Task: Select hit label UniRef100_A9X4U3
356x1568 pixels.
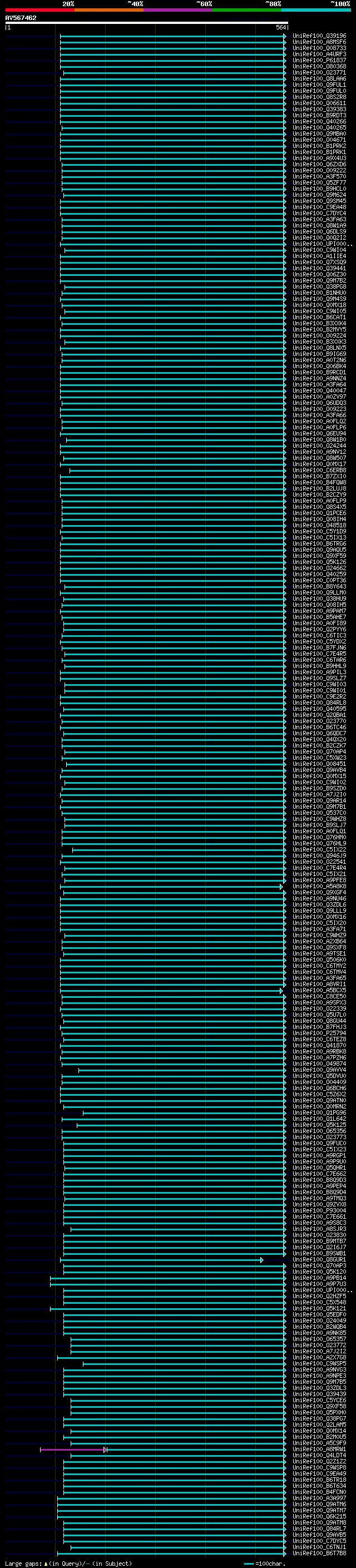Action: tap(319, 159)
